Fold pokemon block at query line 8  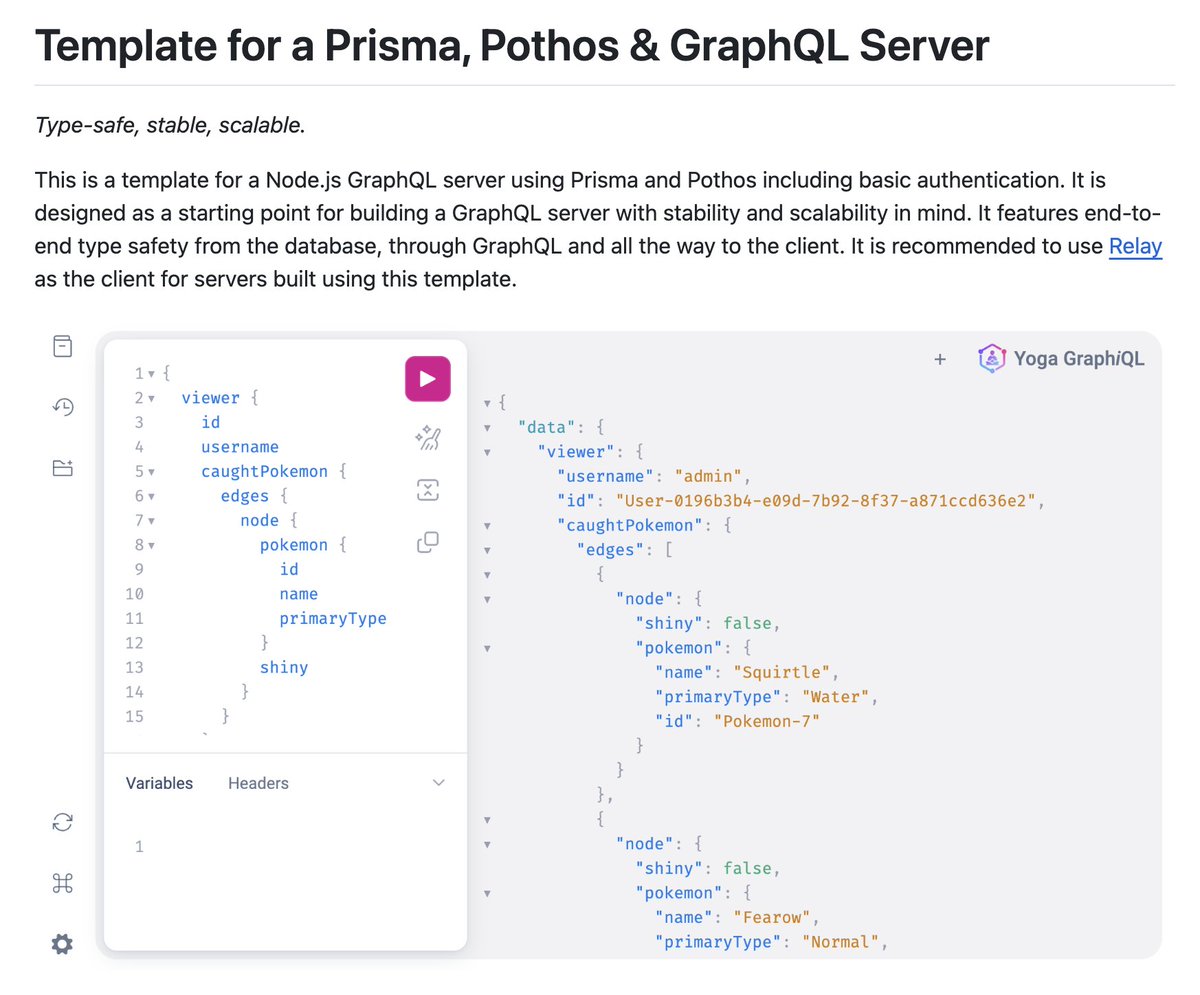[151, 545]
